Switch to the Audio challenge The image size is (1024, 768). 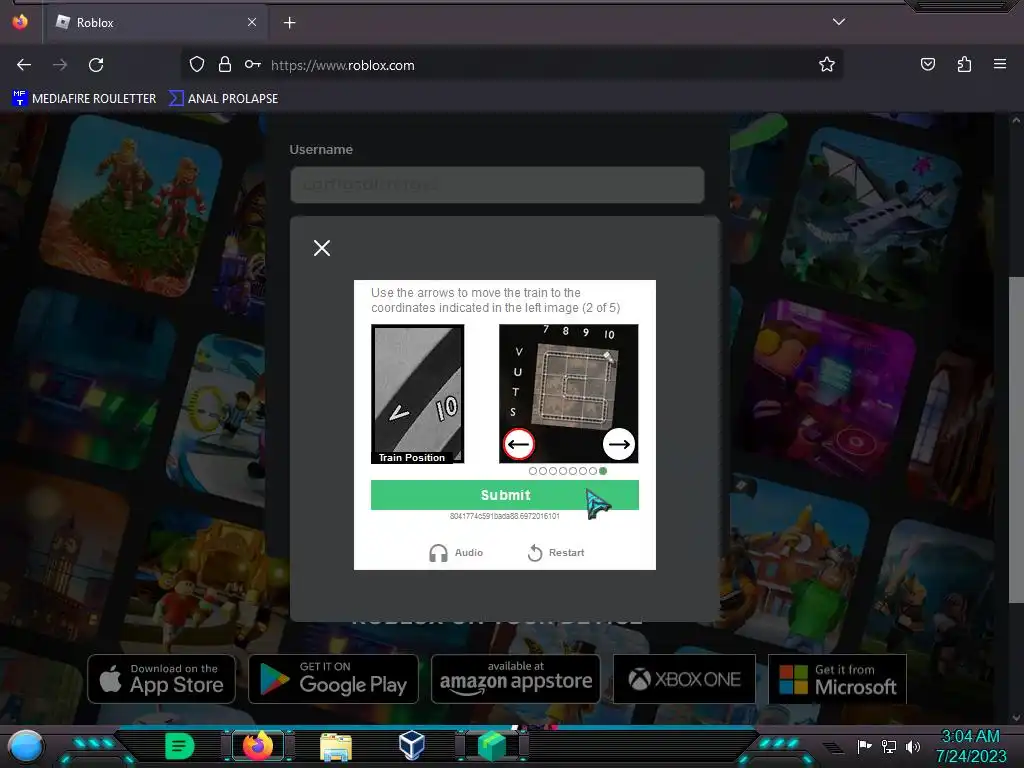[x=456, y=552]
